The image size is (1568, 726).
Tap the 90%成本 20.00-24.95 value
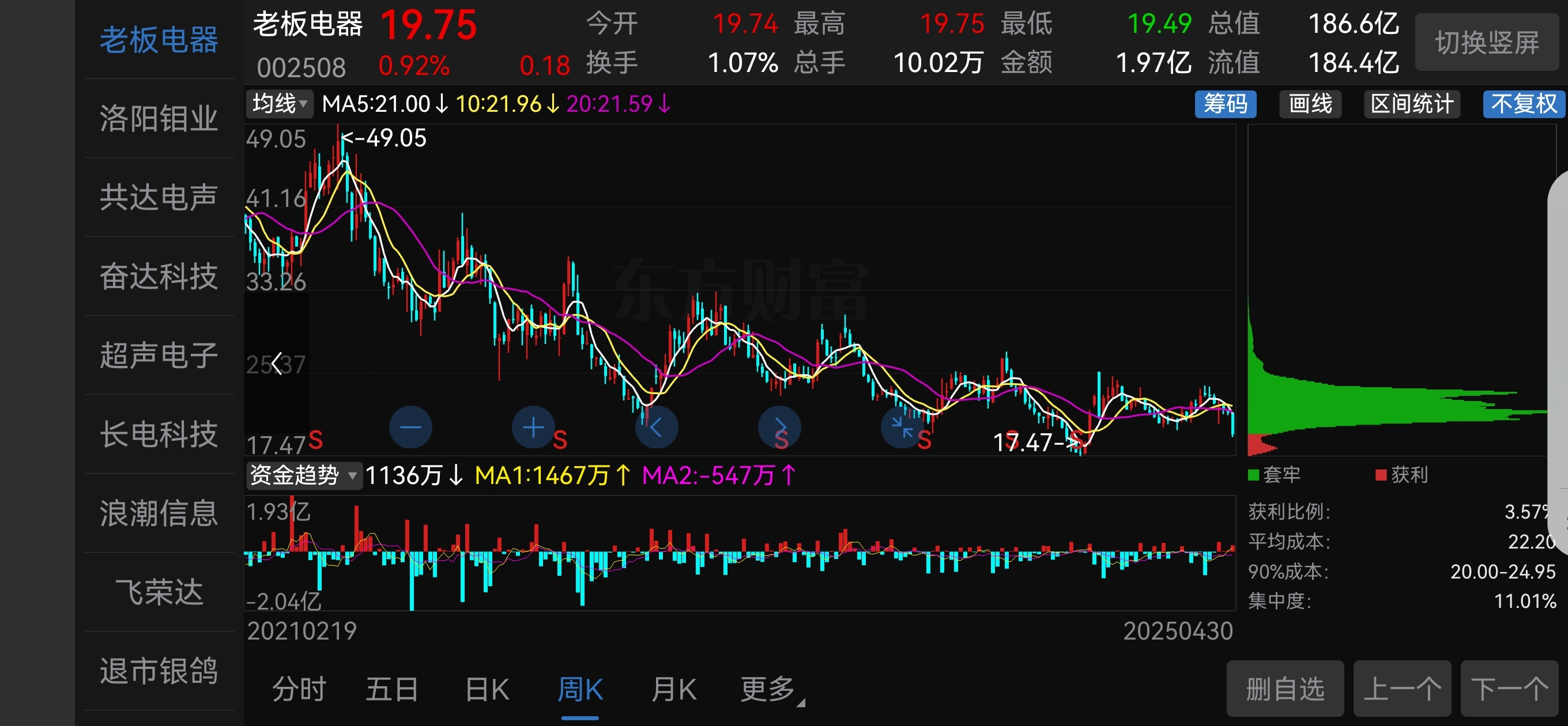[x=1503, y=572]
